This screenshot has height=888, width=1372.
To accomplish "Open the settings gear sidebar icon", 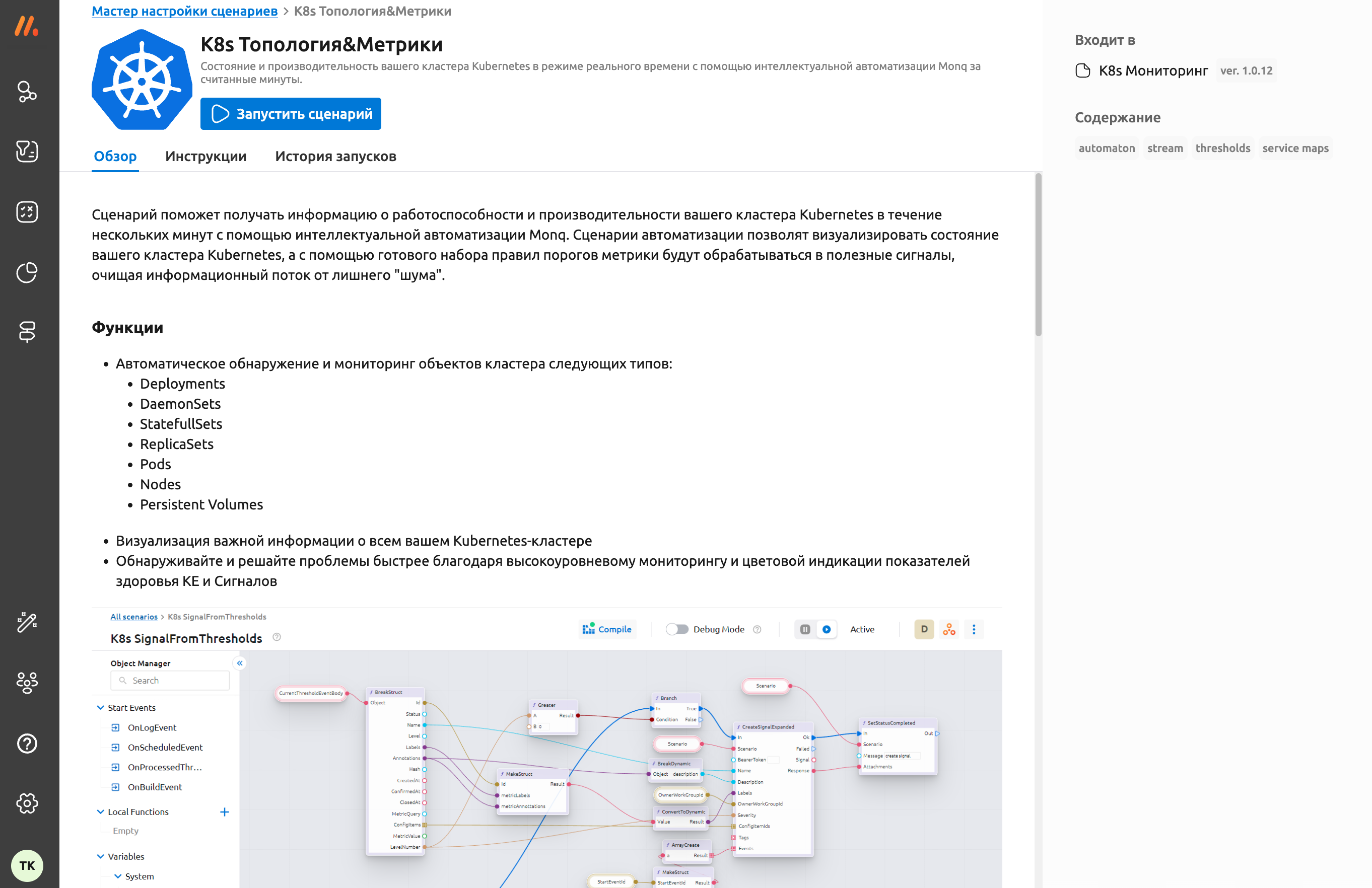I will click(27, 803).
